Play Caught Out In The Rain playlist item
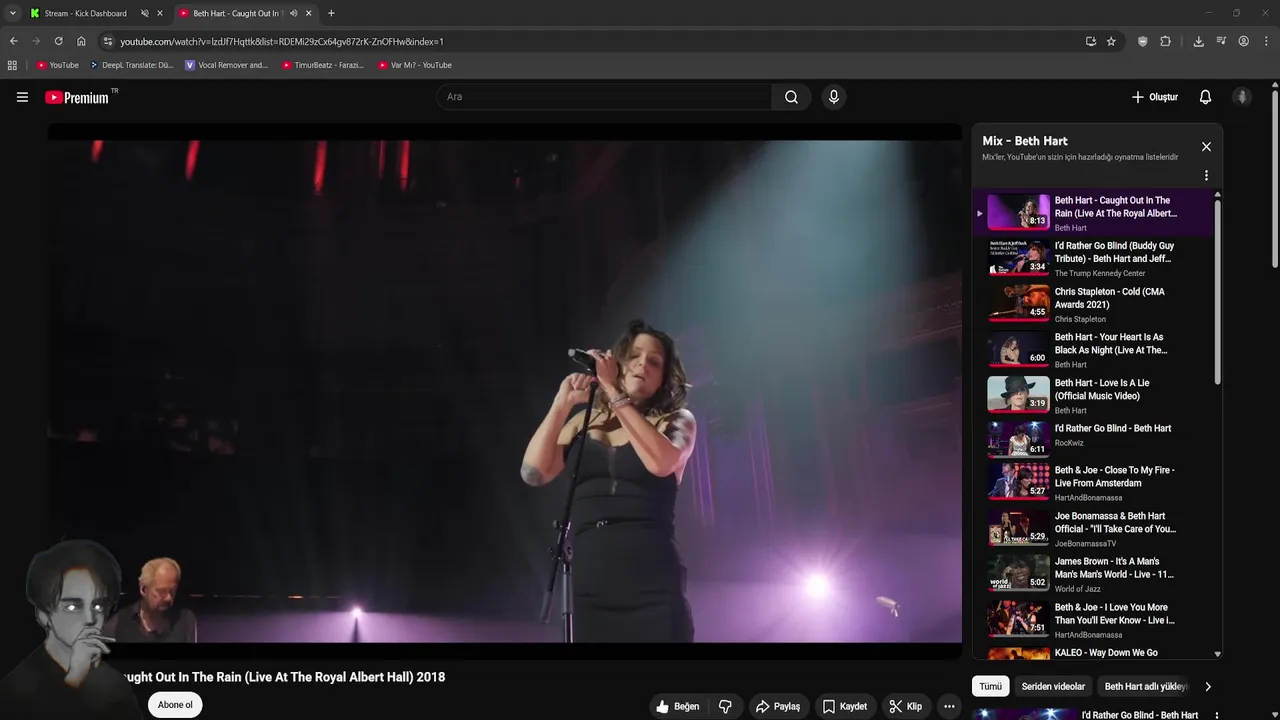This screenshot has width=1280, height=720. [x=1093, y=212]
